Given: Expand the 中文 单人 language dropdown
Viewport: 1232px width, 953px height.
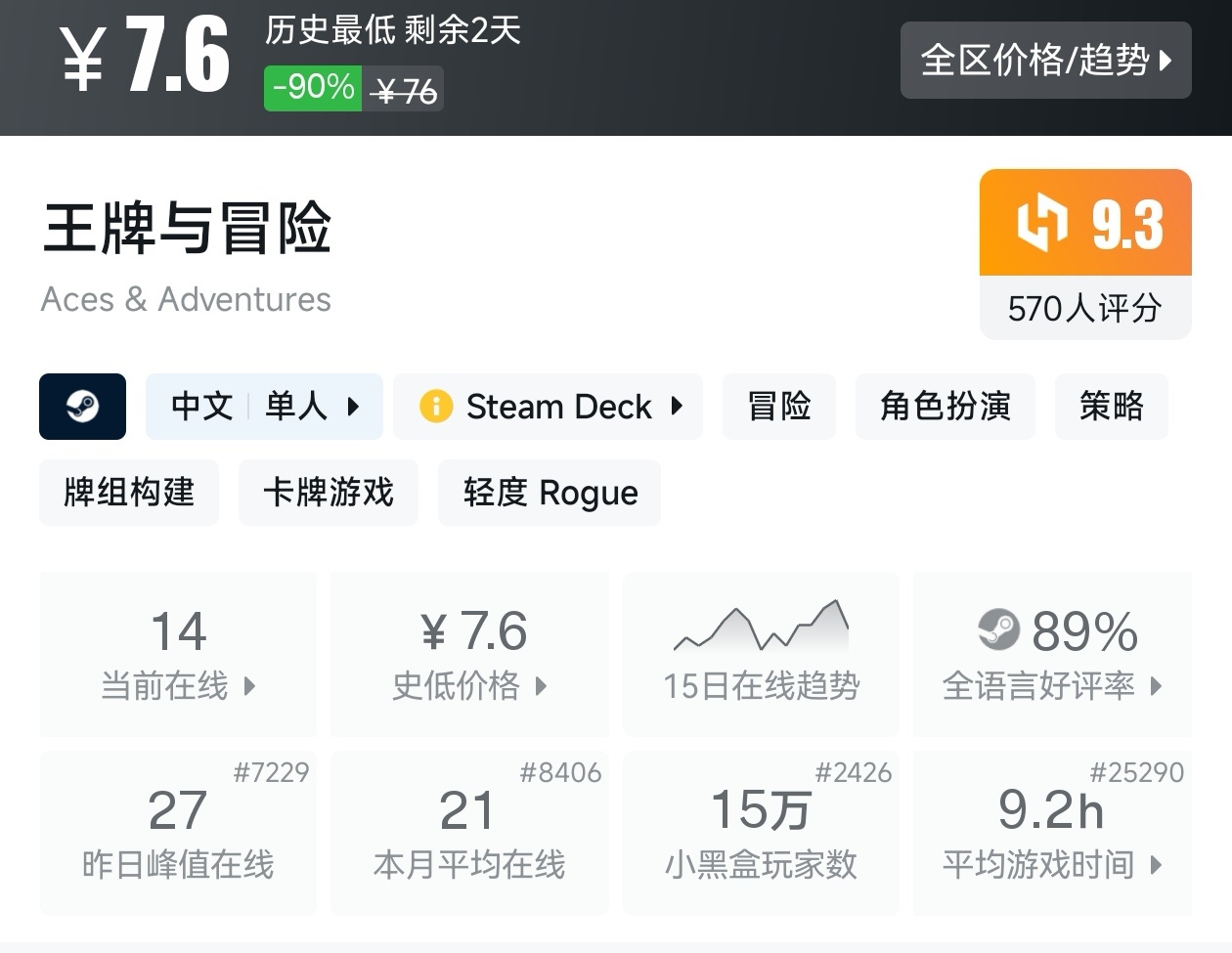Looking at the screenshot, I should tap(353, 407).
